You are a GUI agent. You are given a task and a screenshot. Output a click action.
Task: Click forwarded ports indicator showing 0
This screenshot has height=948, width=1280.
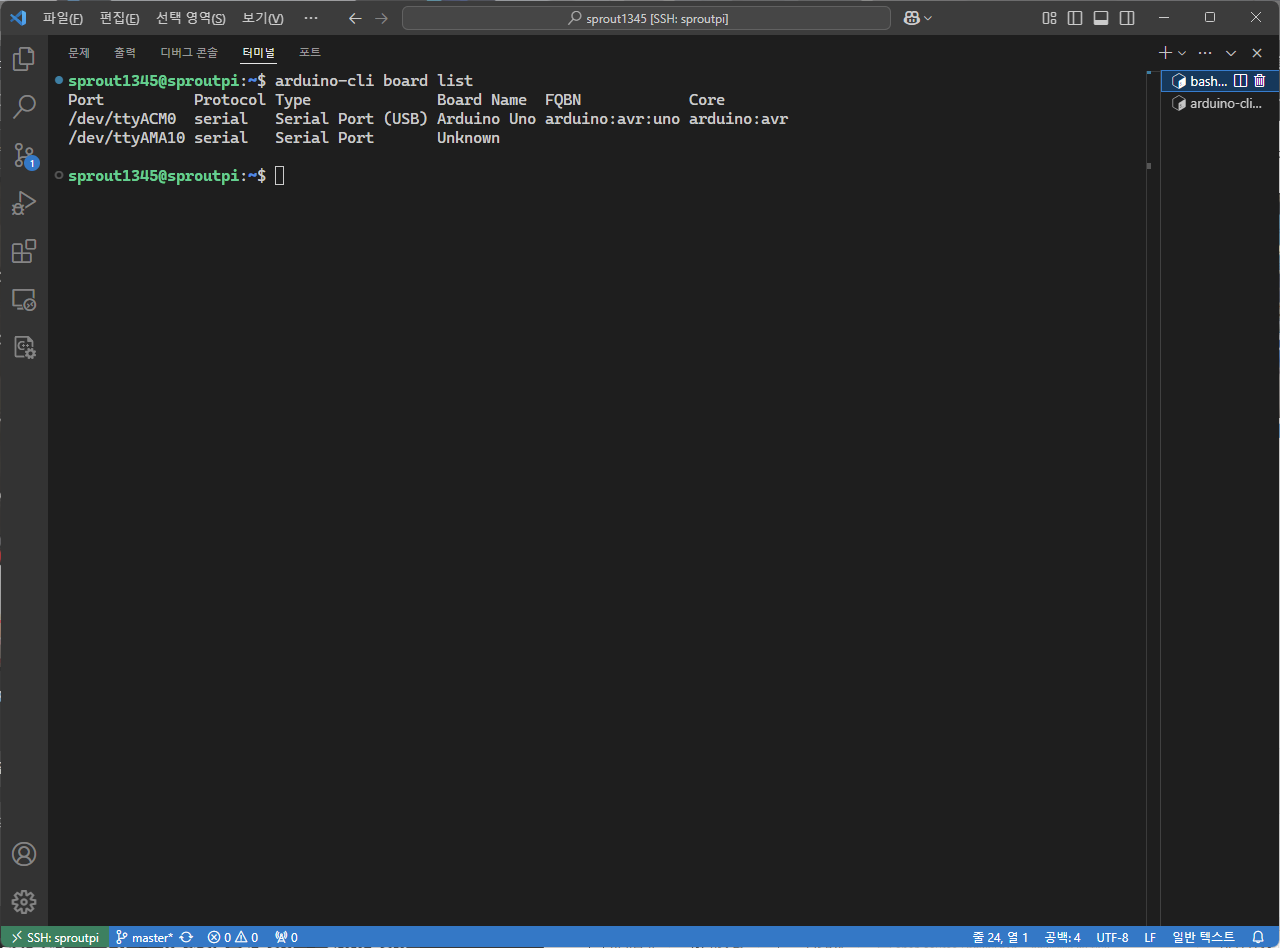click(x=287, y=937)
